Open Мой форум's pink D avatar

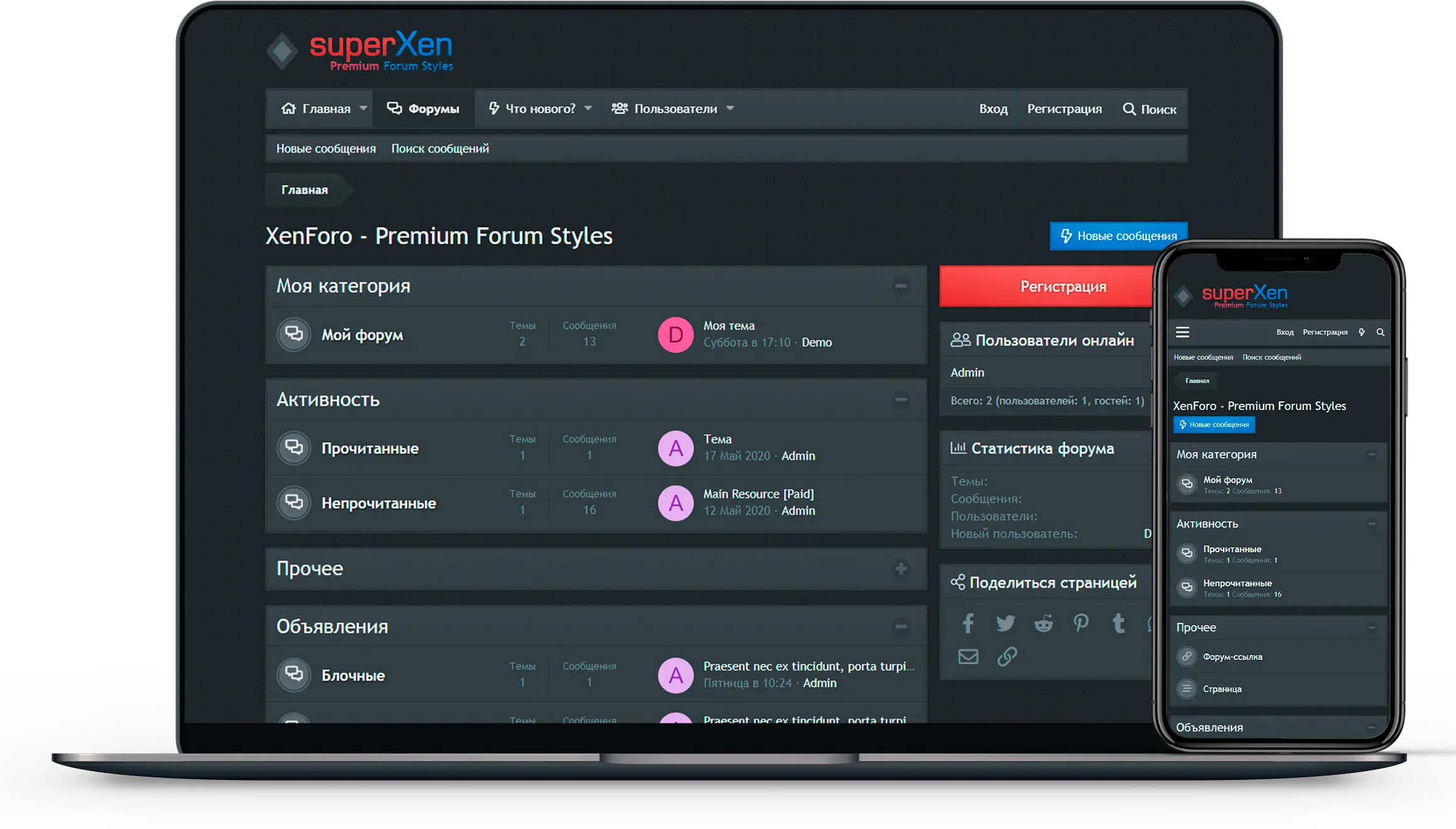pos(675,335)
